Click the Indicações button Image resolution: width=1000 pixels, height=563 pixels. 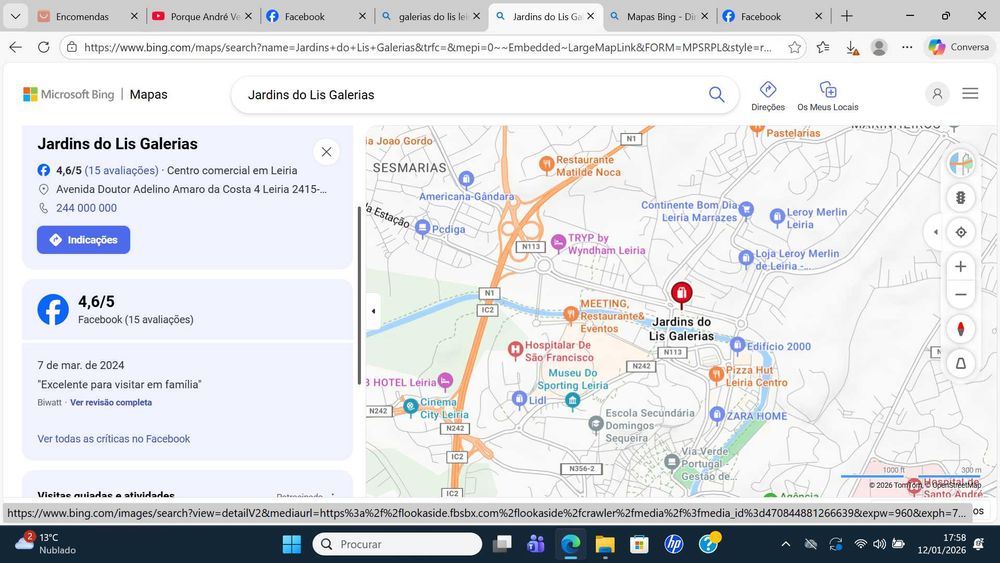point(84,240)
